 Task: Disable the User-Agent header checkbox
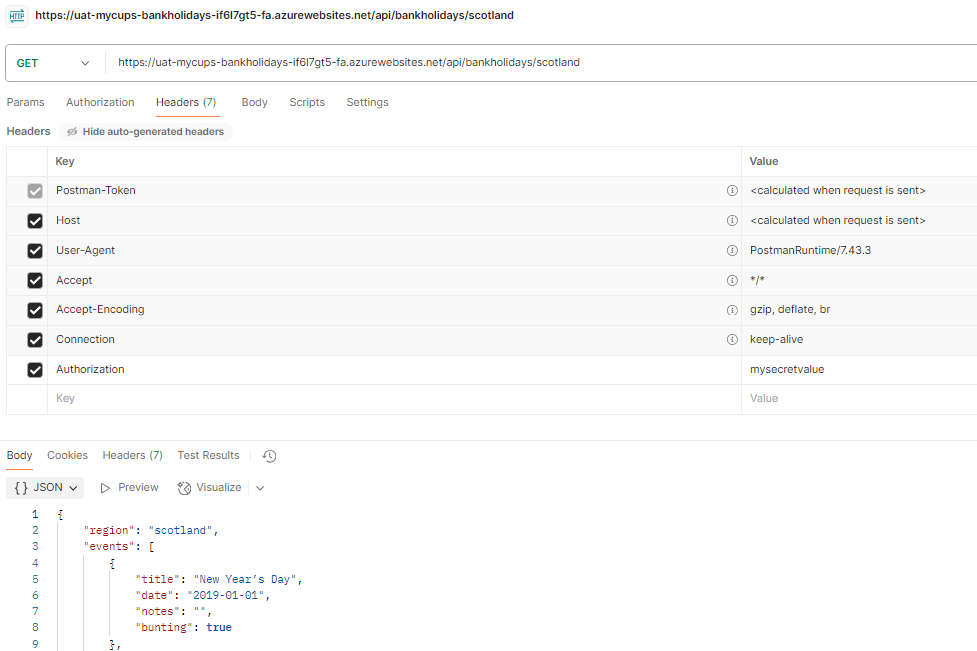35,251
